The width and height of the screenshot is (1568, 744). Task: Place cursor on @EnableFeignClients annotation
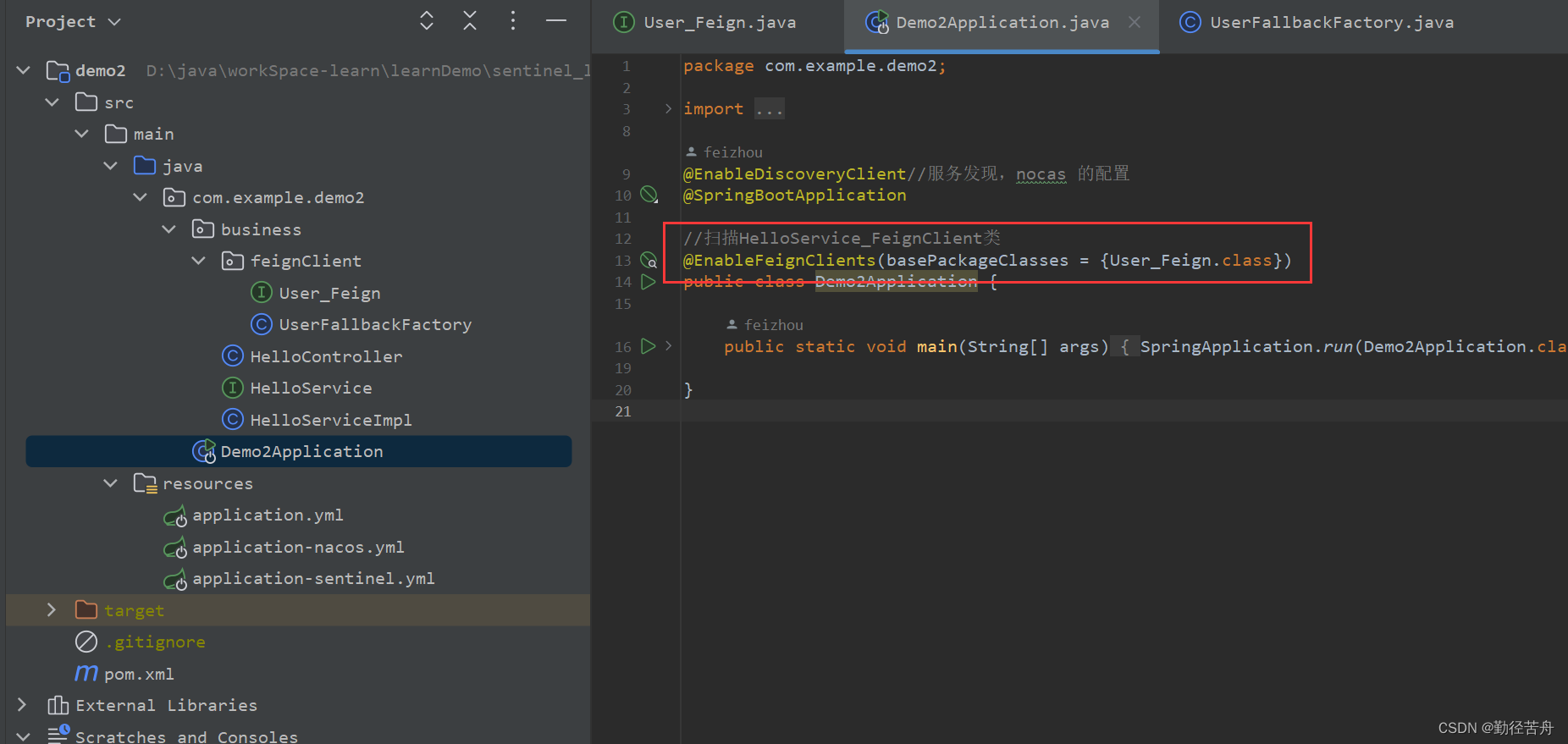click(x=780, y=260)
